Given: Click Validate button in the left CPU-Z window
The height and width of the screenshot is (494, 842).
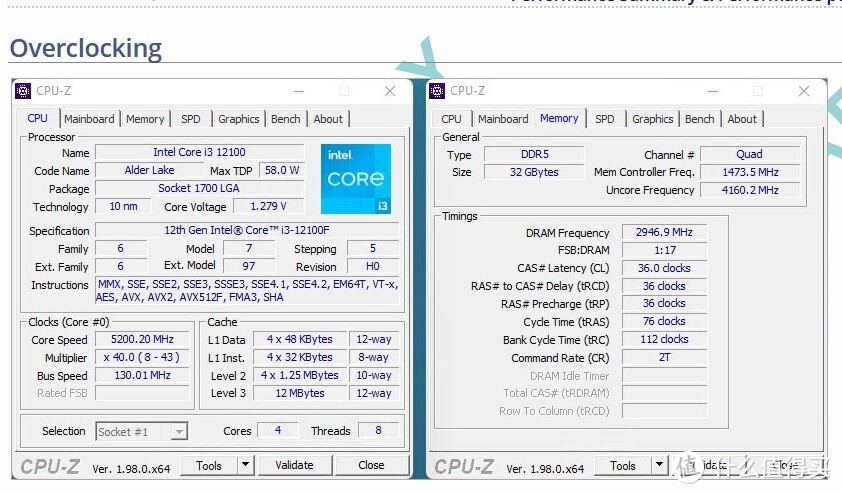Looking at the screenshot, I should point(294,465).
